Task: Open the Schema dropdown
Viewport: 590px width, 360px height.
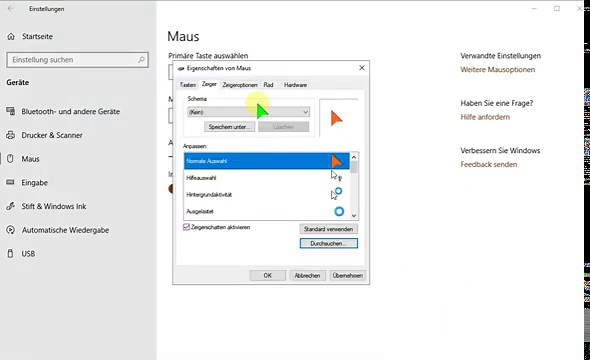Action: [x=249, y=112]
